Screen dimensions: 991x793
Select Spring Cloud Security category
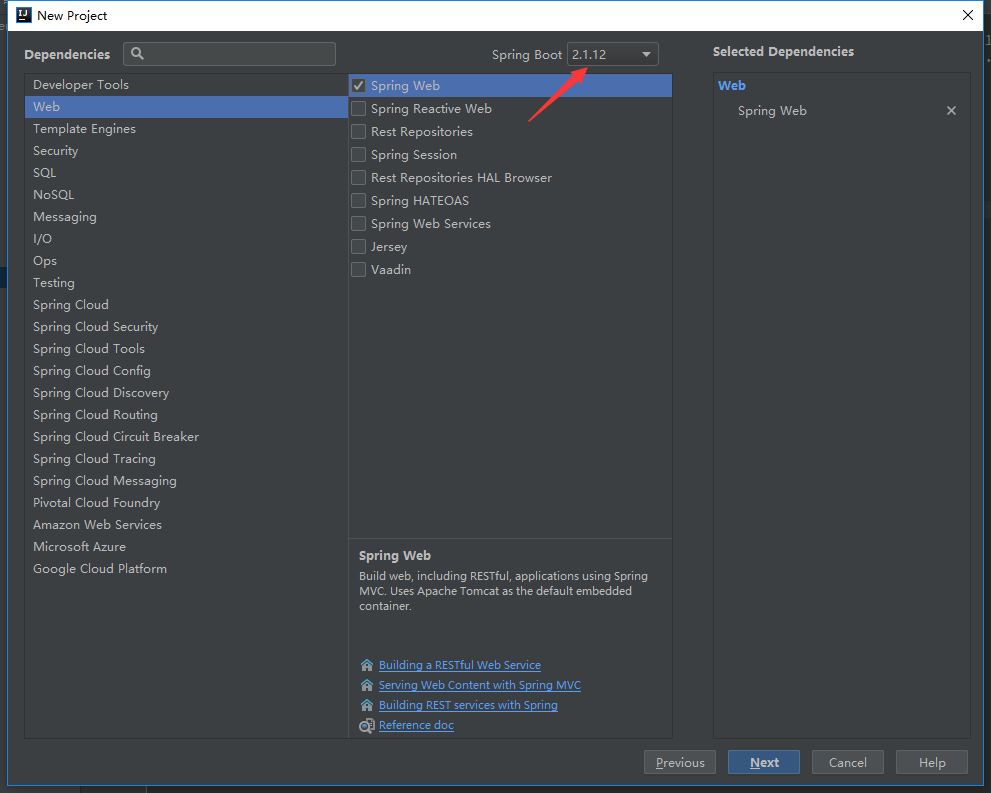coord(186,327)
